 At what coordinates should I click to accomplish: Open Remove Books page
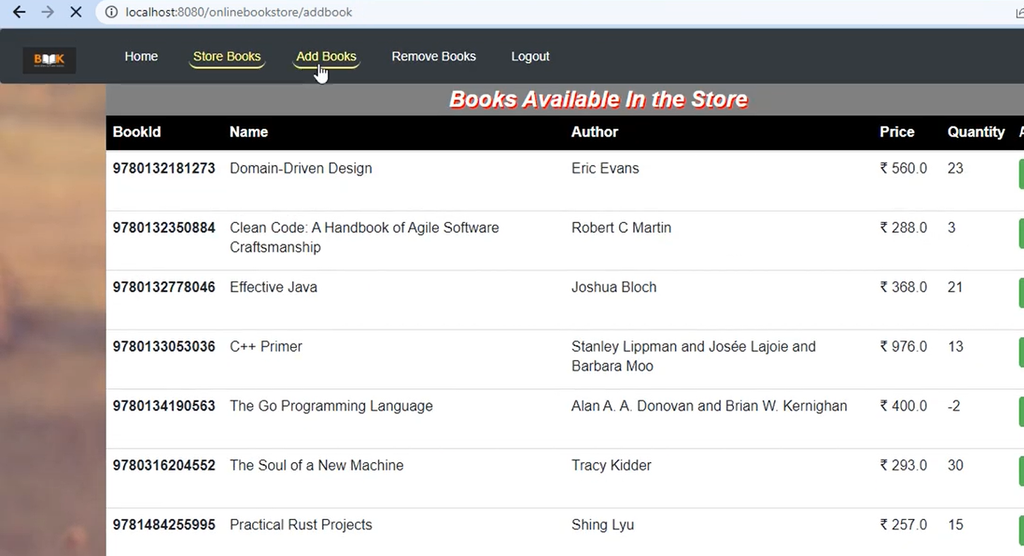pos(434,56)
